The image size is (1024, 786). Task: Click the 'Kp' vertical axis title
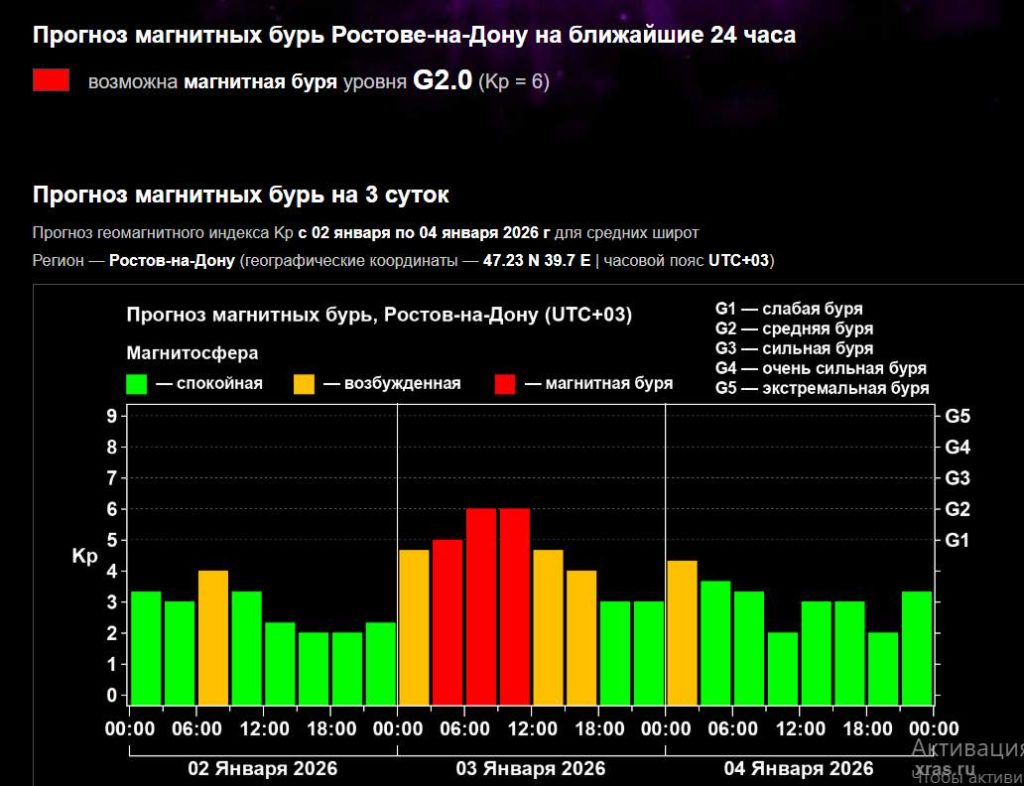[84, 556]
